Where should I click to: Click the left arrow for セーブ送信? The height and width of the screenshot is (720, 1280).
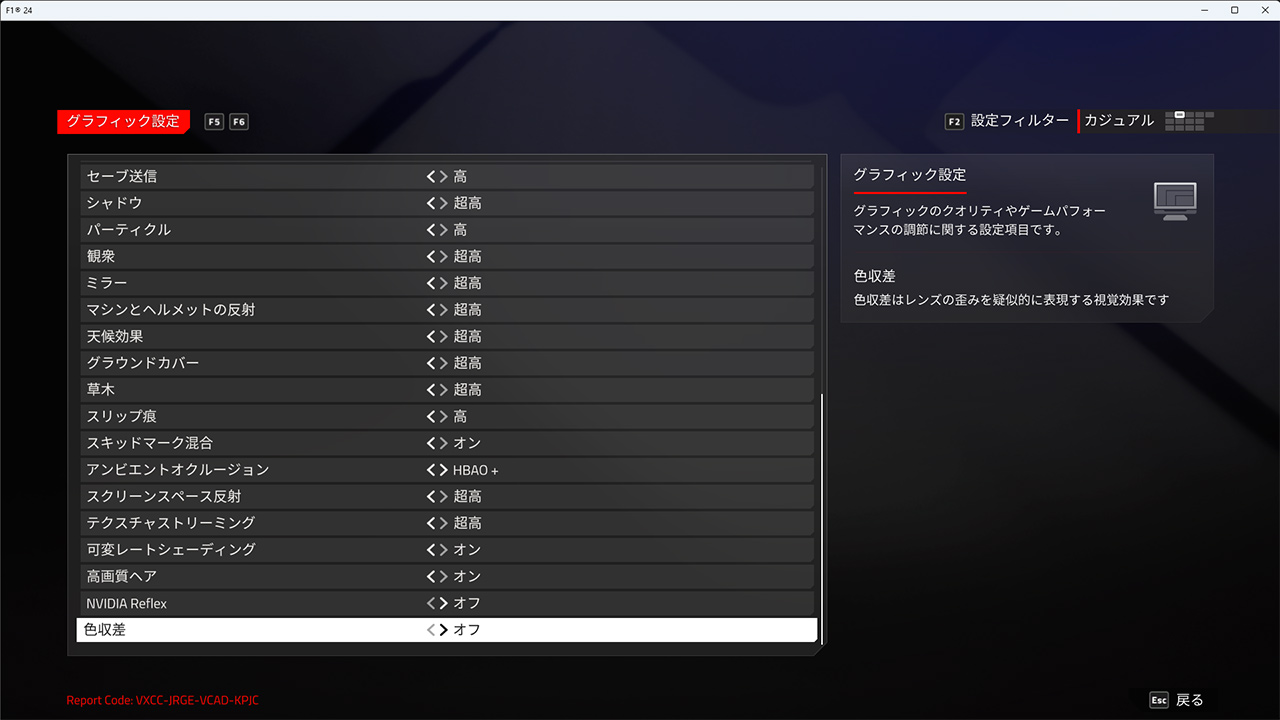[x=431, y=176]
